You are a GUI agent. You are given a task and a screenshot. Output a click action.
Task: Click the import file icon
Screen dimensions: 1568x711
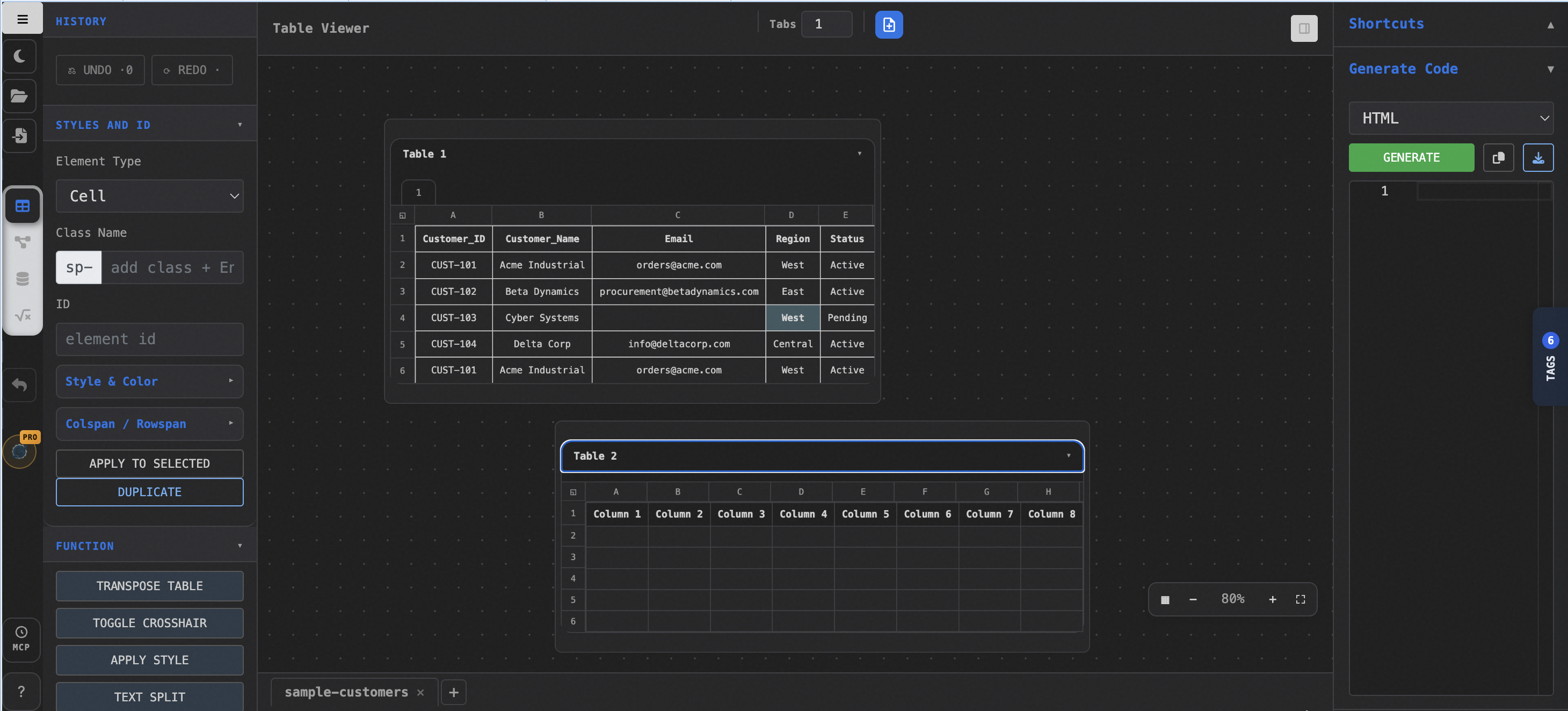(x=20, y=135)
